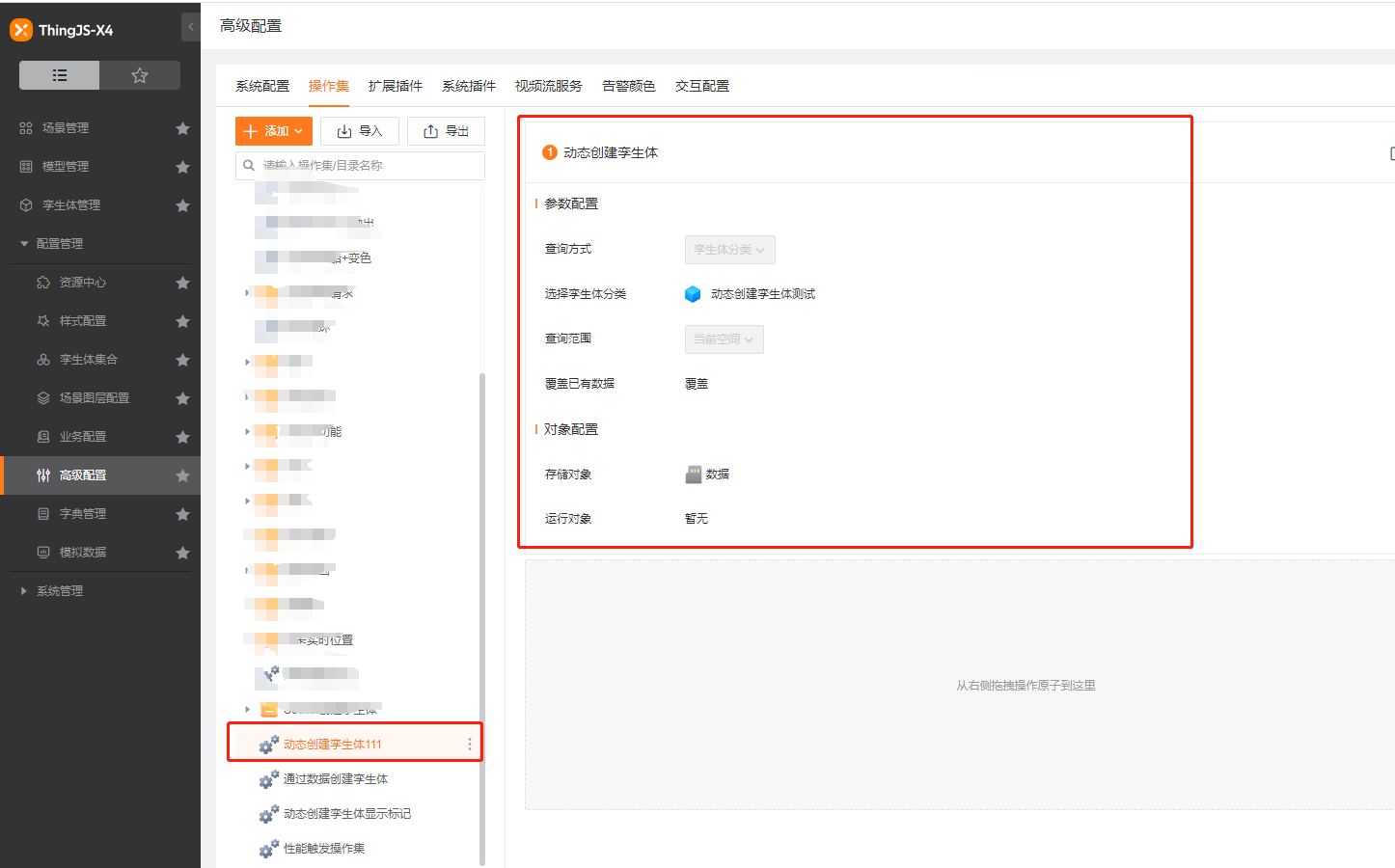Click the gears icon of 性能触发操作集
This screenshot has height=868, width=1395.
(x=269, y=849)
